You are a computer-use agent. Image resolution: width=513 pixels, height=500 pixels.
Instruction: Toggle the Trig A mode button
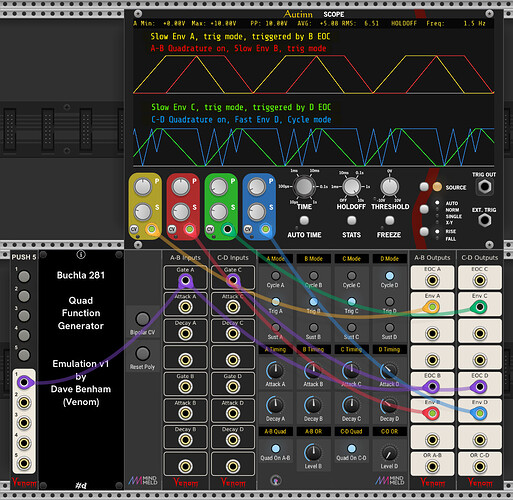pyautogui.click(x=275, y=302)
